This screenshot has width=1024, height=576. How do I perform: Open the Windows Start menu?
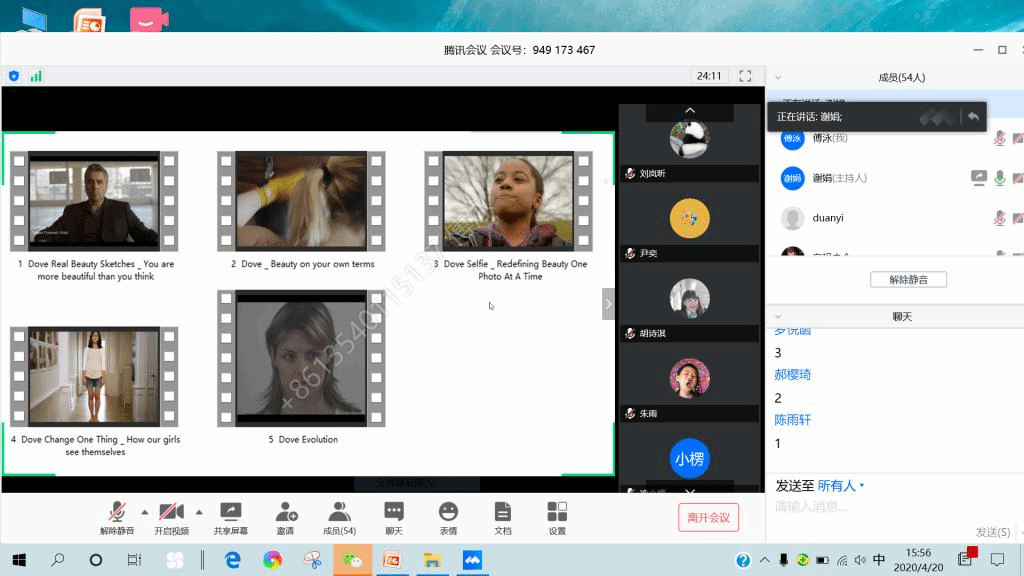pyautogui.click(x=19, y=560)
